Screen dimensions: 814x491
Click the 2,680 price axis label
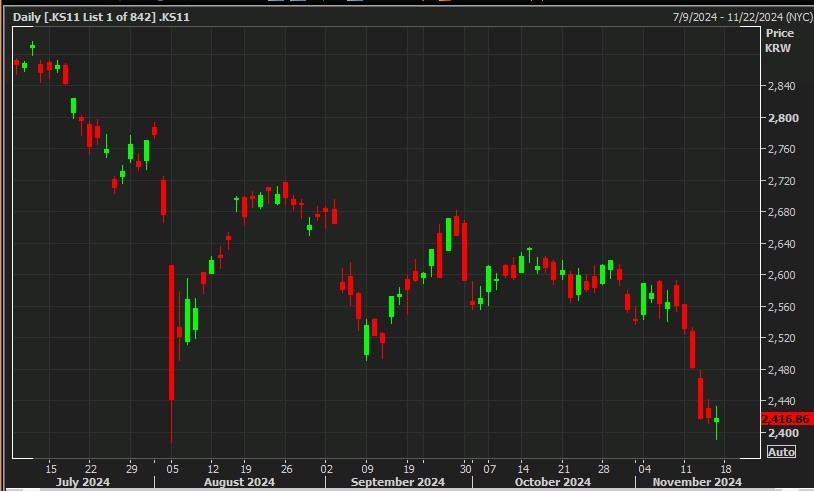(781, 212)
